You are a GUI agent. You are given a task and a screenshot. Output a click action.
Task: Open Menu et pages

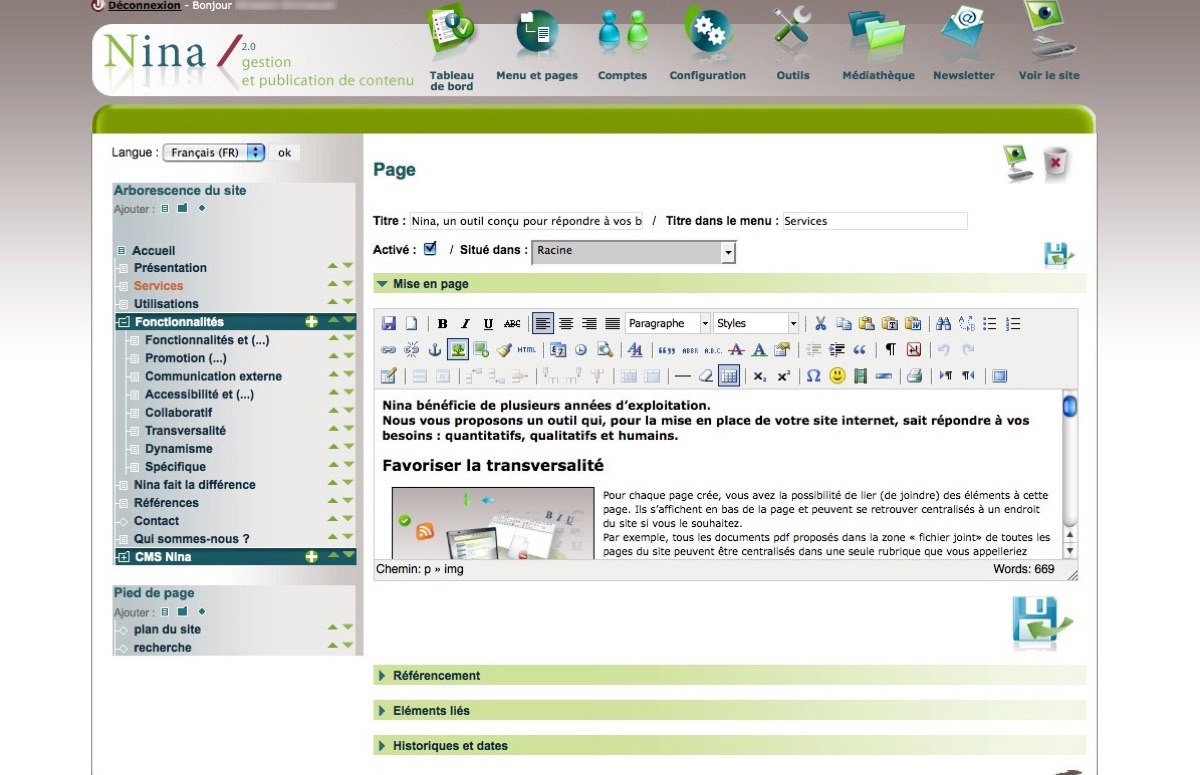pyautogui.click(x=537, y=45)
